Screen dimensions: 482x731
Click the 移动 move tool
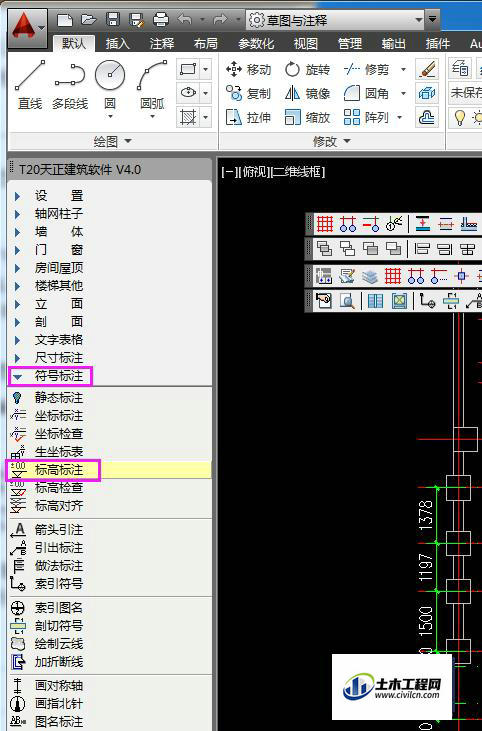248,69
